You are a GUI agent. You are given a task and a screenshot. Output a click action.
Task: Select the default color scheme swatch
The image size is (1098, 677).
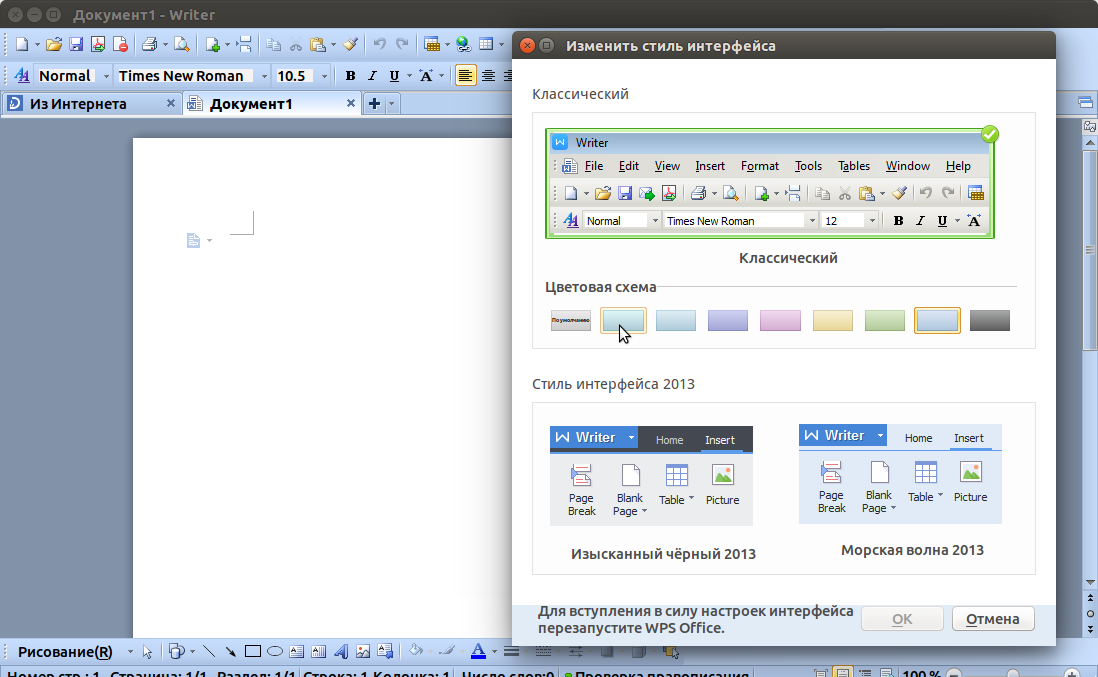tap(571, 321)
